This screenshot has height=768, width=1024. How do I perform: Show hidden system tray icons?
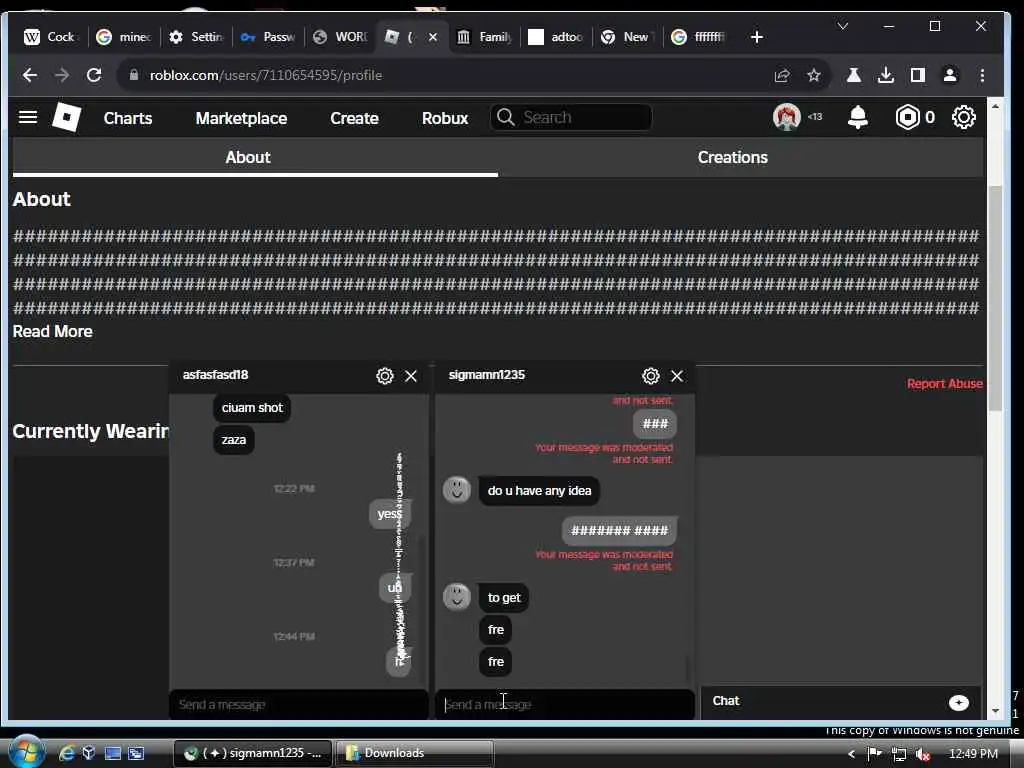pyautogui.click(x=851, y=754)
